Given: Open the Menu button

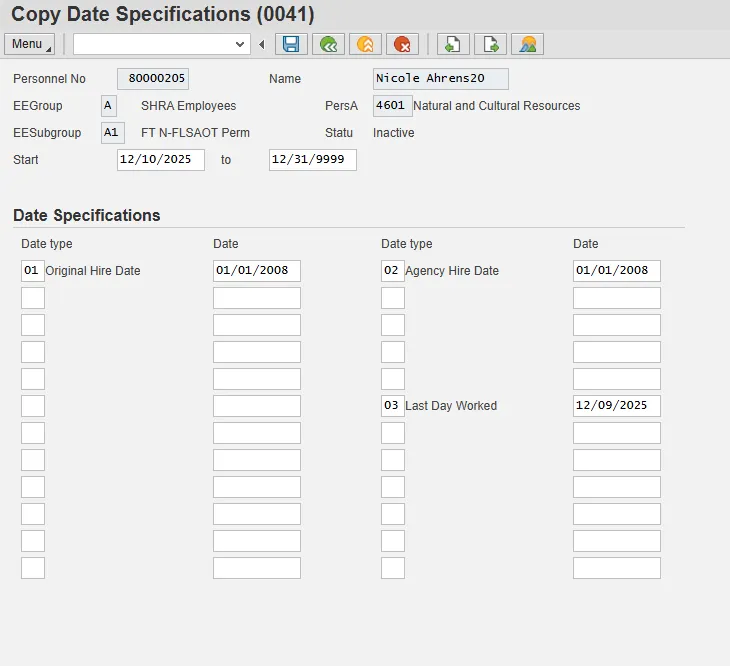Looking at the screenshot, I should (30, 44).
